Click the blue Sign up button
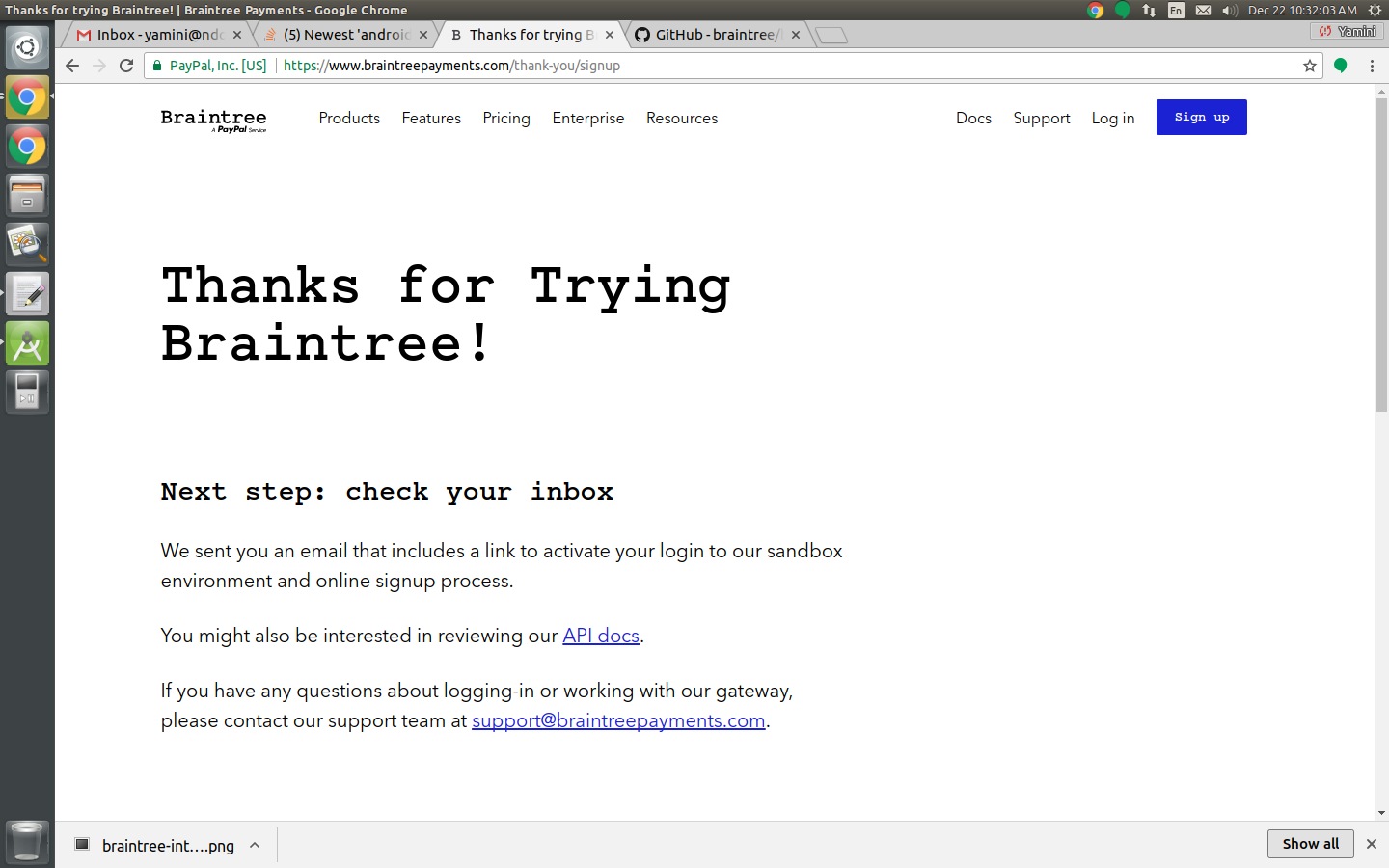The width and height of the screenshot is (1389, 868). click(x=1202, y=117)
